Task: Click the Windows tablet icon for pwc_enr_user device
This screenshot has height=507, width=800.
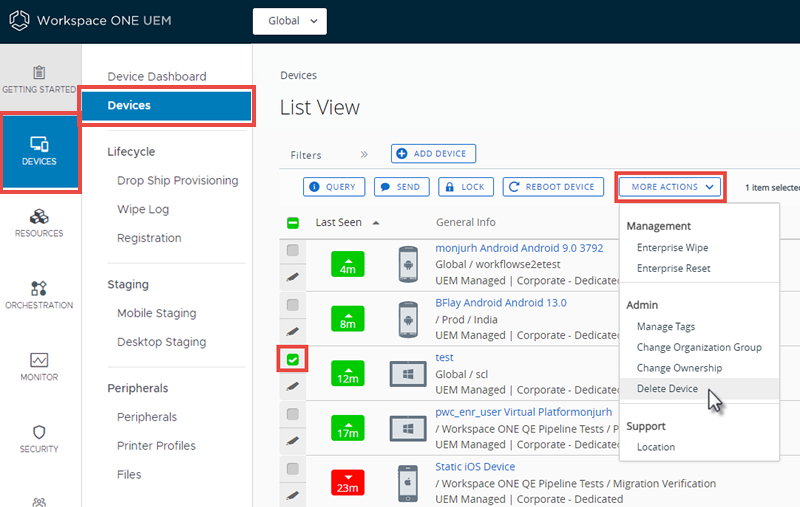Action: pyautogui.click(x=408, y=428)
